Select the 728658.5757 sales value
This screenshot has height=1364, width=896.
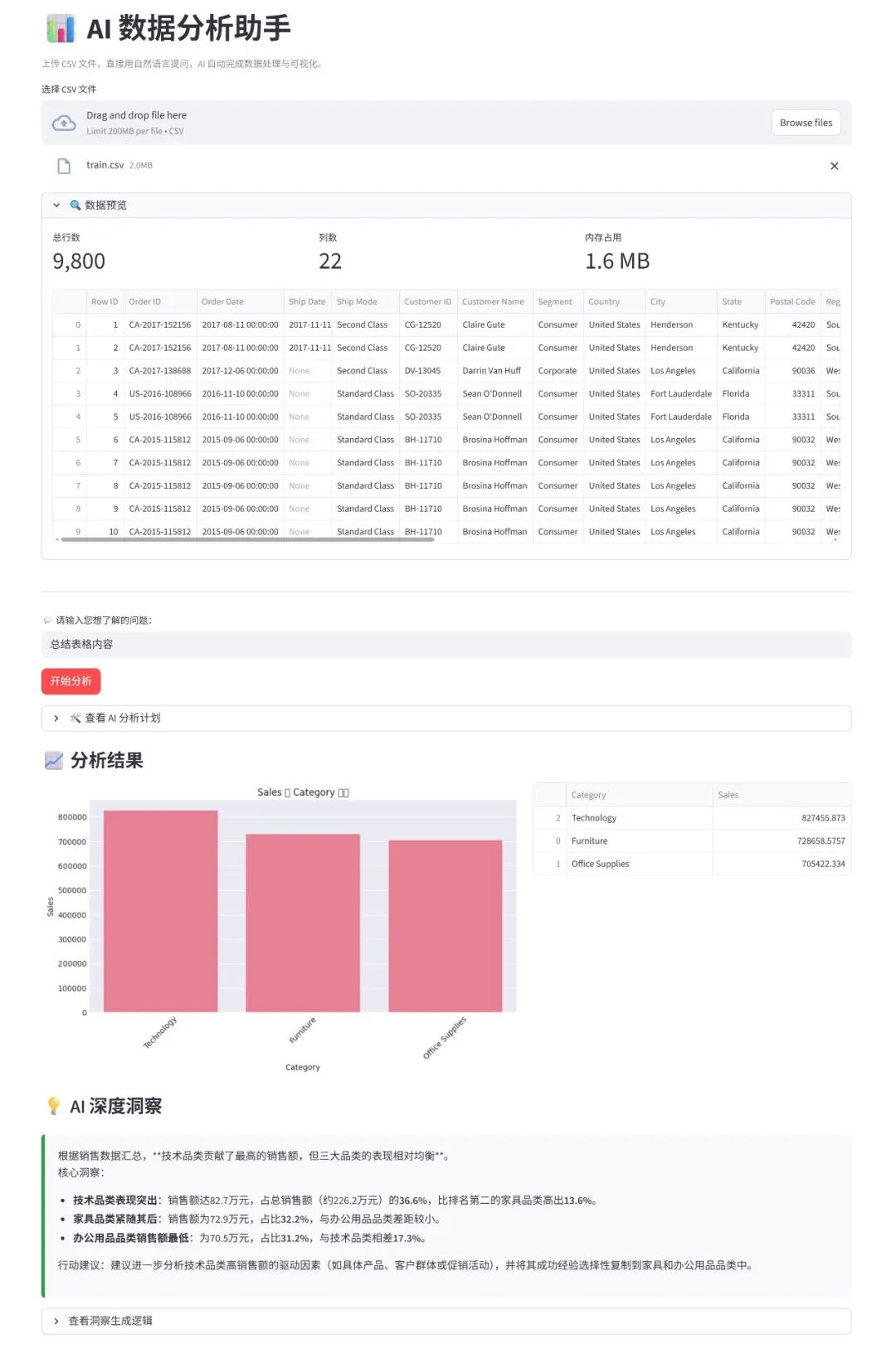point(782,841)
